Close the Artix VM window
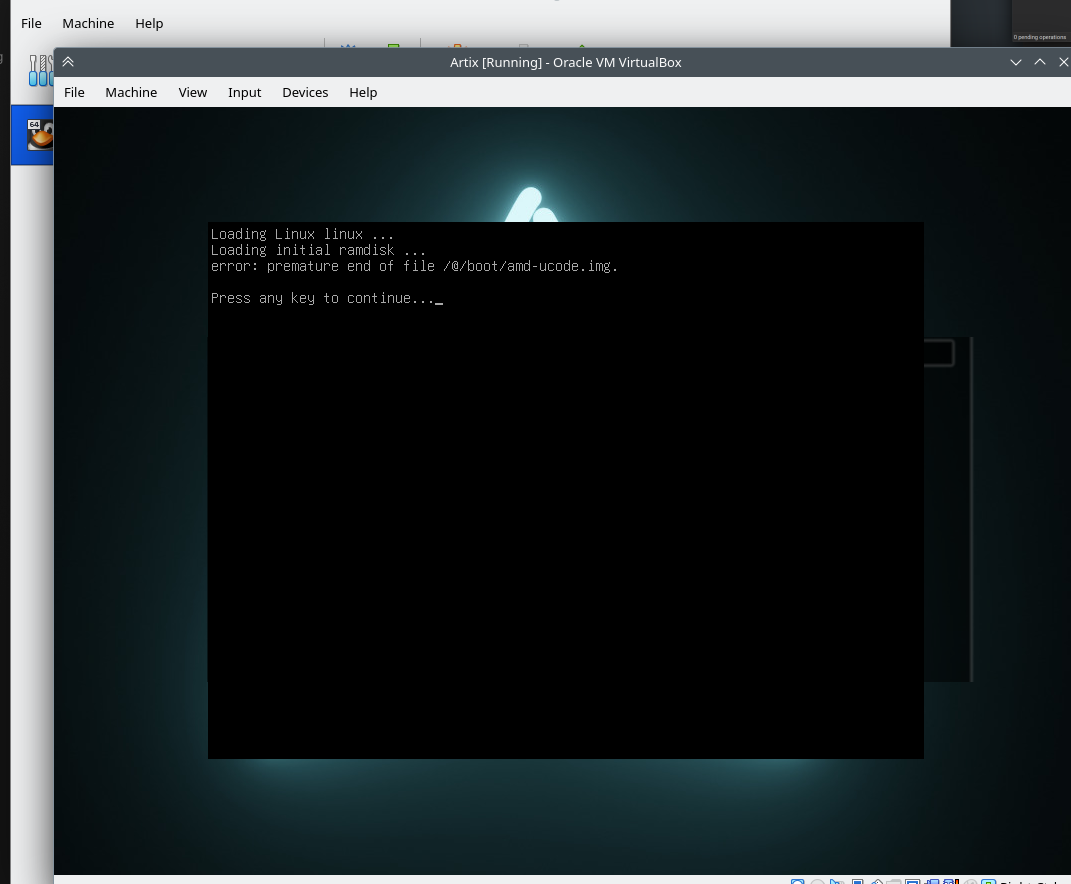Screen dimensions: 1071x884 (1063, 62)
